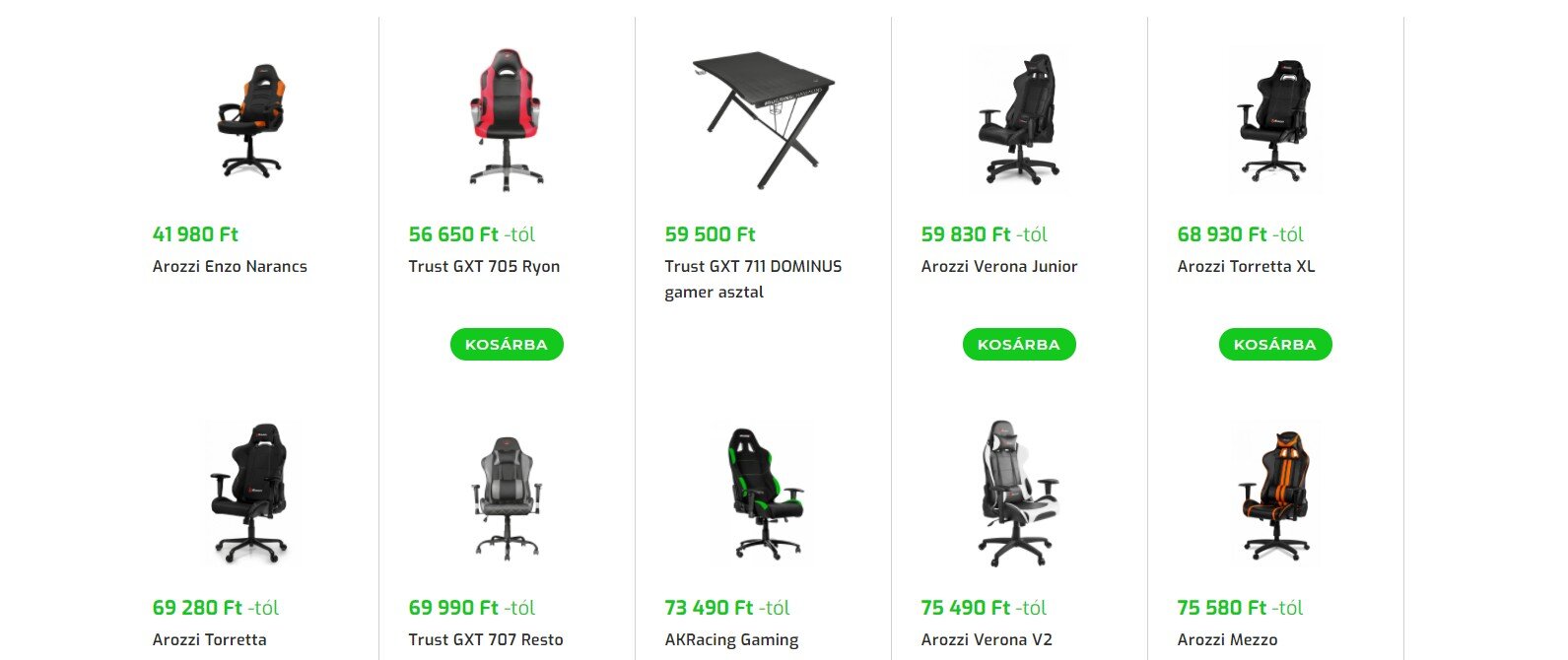Add Arozzi Torretta XL to cart with KOSÁRBA
1568x660 pixels.
pyautogui.click(x=1275, y=345)
